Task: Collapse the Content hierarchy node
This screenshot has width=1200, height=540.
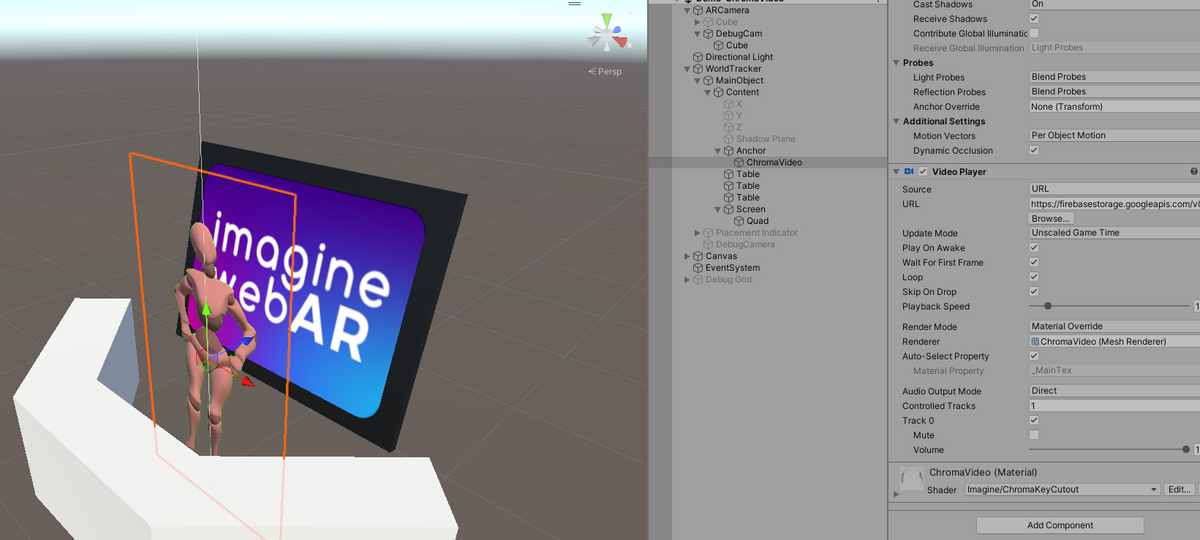Action: (x=708, y=92)
